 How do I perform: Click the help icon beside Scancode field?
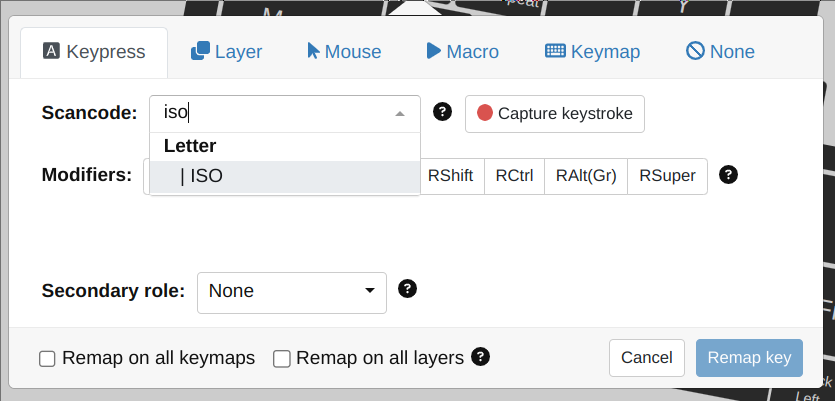(442, 112)
